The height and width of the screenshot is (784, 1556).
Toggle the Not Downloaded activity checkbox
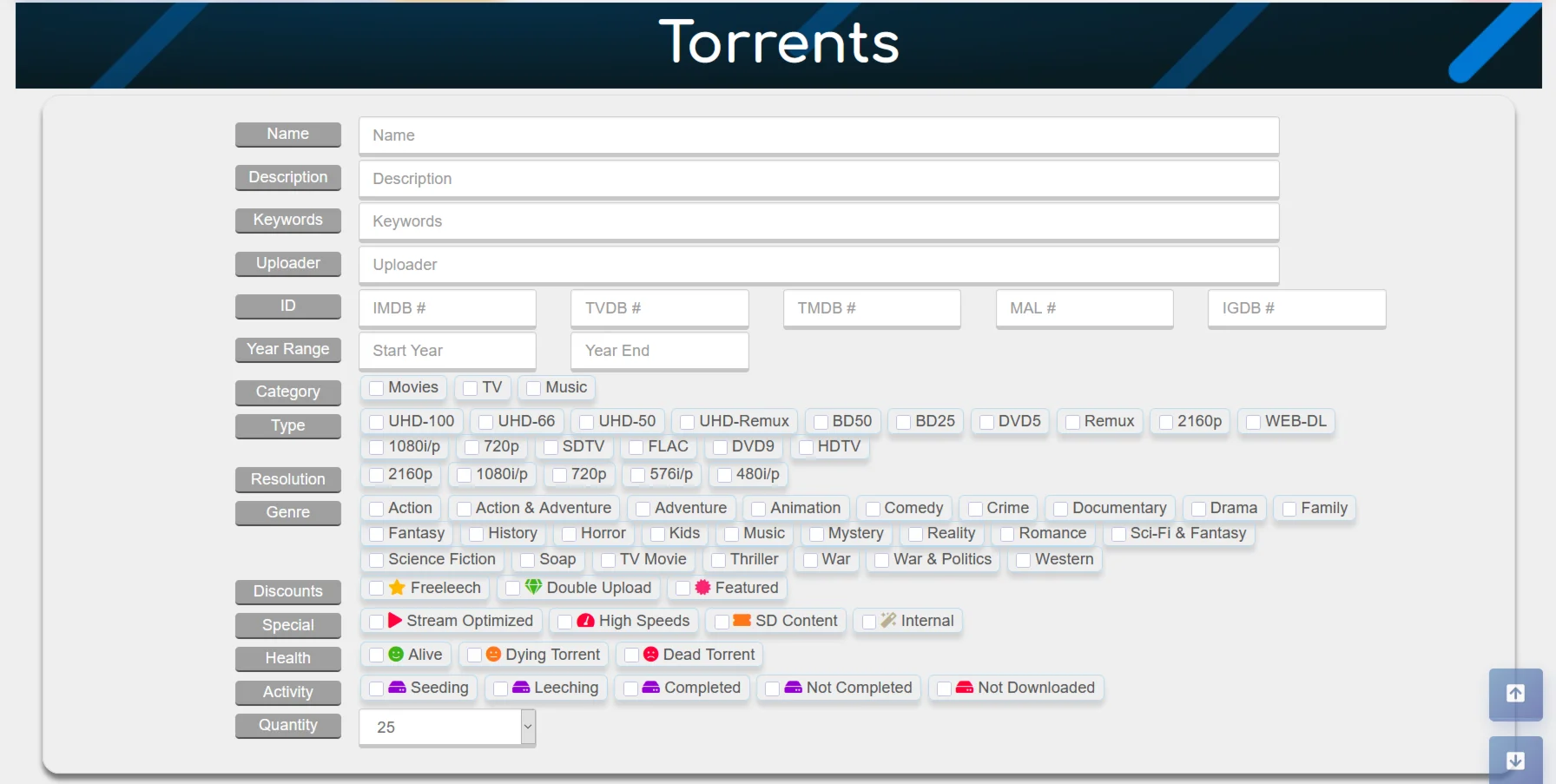(944, 688)
